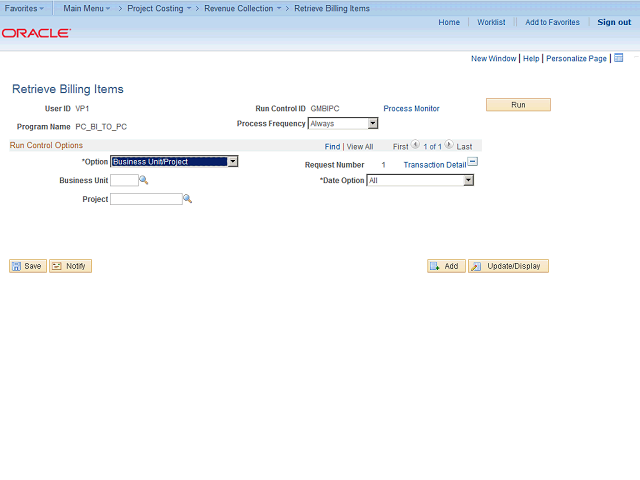Expand the Favorites menu
This screenshot has width=640, height=480.
coord(24,8)
